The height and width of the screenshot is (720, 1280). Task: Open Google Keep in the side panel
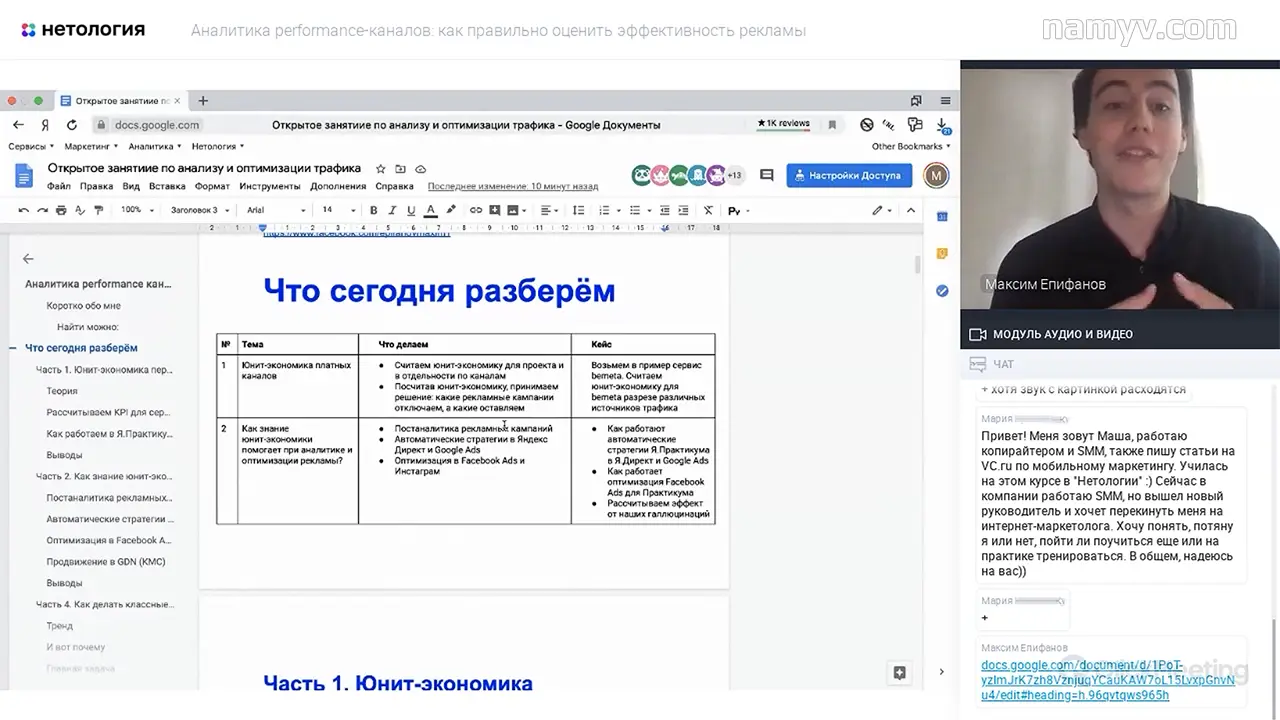tap(941, 253)
